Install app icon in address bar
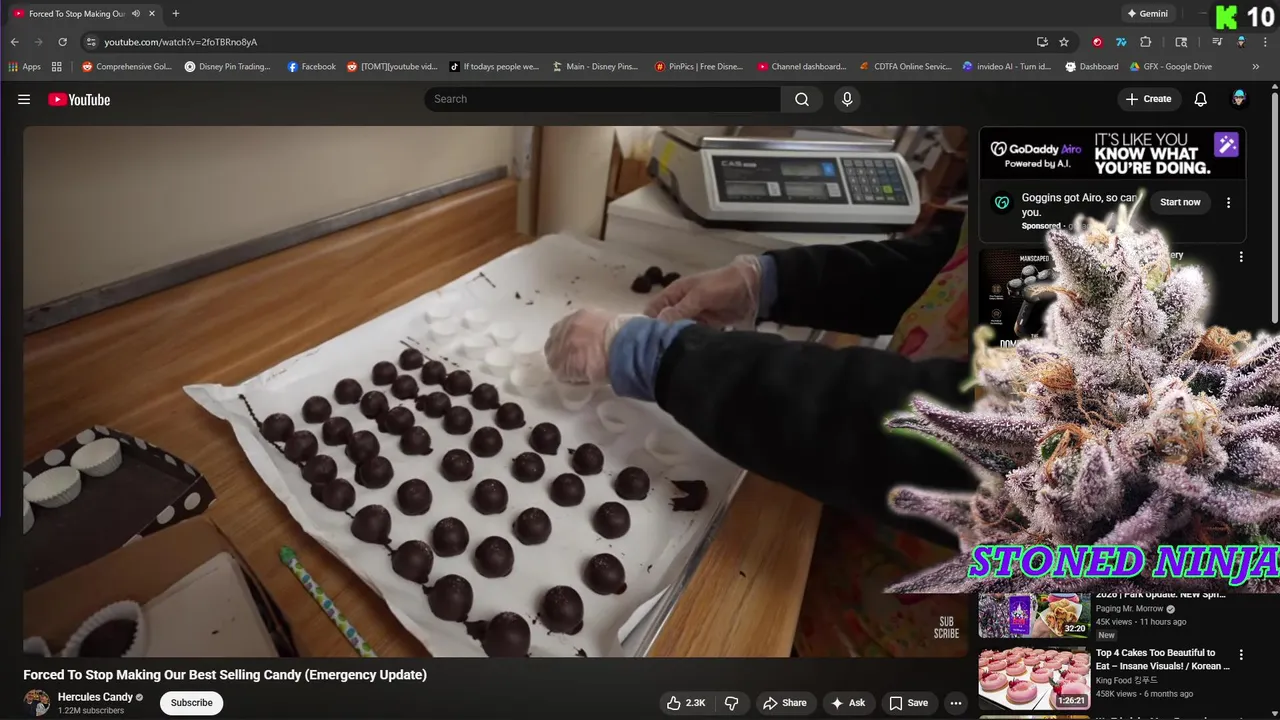Image resolution: width=1280 pixels, height=720 pixels. 1042,42
